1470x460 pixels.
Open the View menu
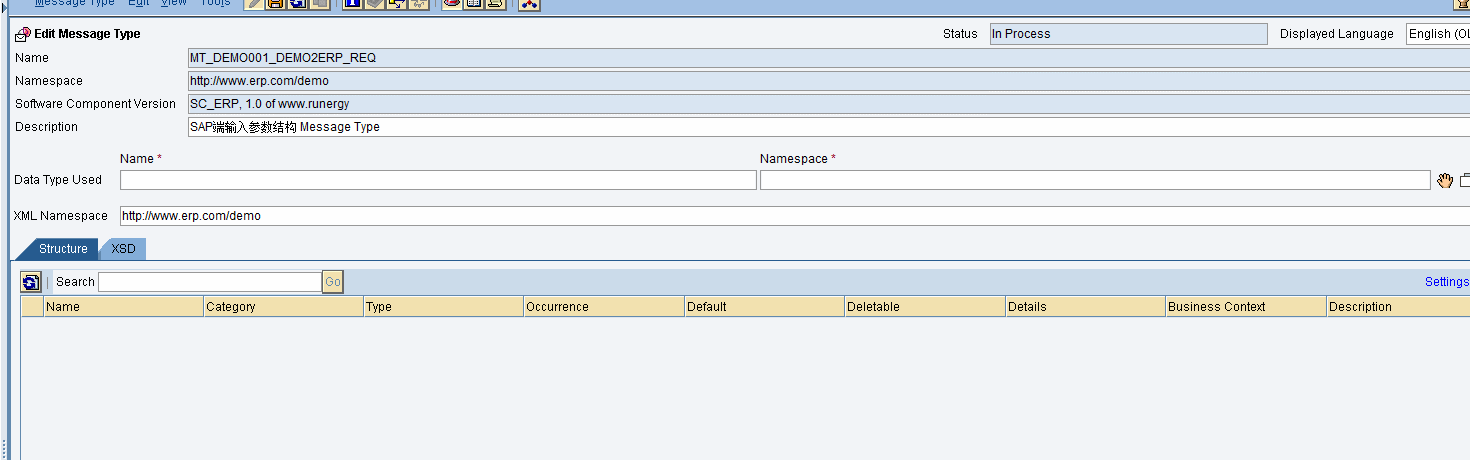tap(174, 3)
